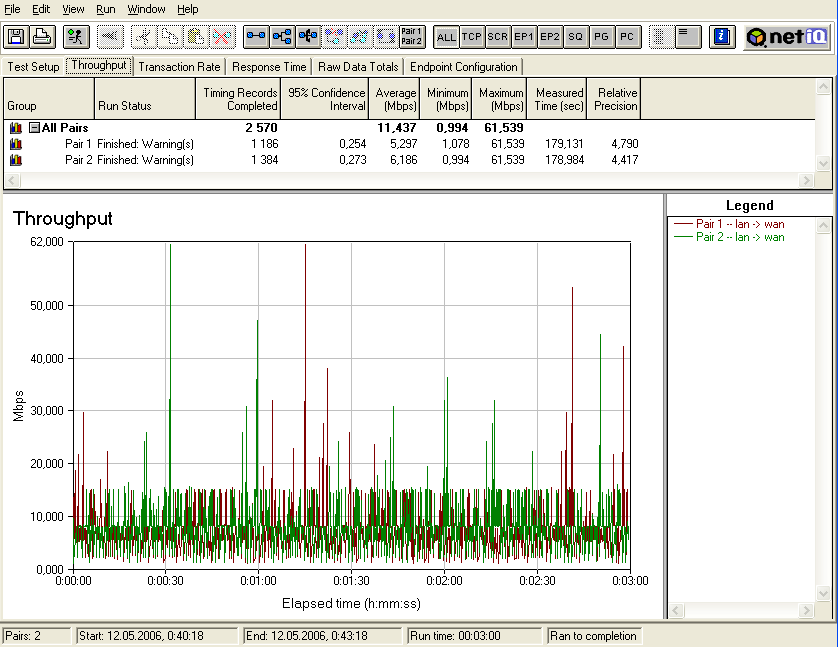This screenshot has height=647, width=838.
Task: Click the Average (Mbps) column header
Action: (396, 99)
